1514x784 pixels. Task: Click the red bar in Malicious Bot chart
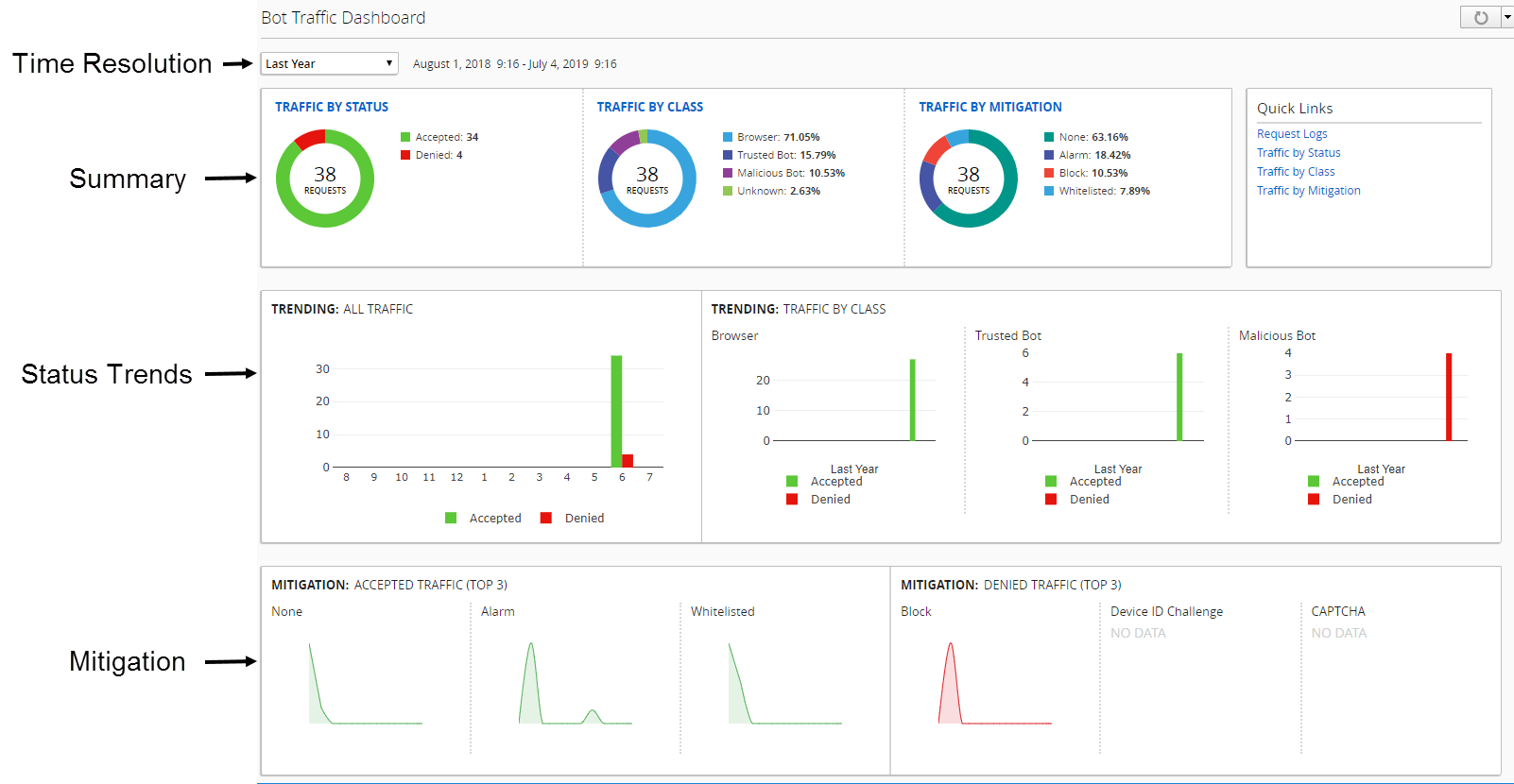click(x=1449, y=397)
